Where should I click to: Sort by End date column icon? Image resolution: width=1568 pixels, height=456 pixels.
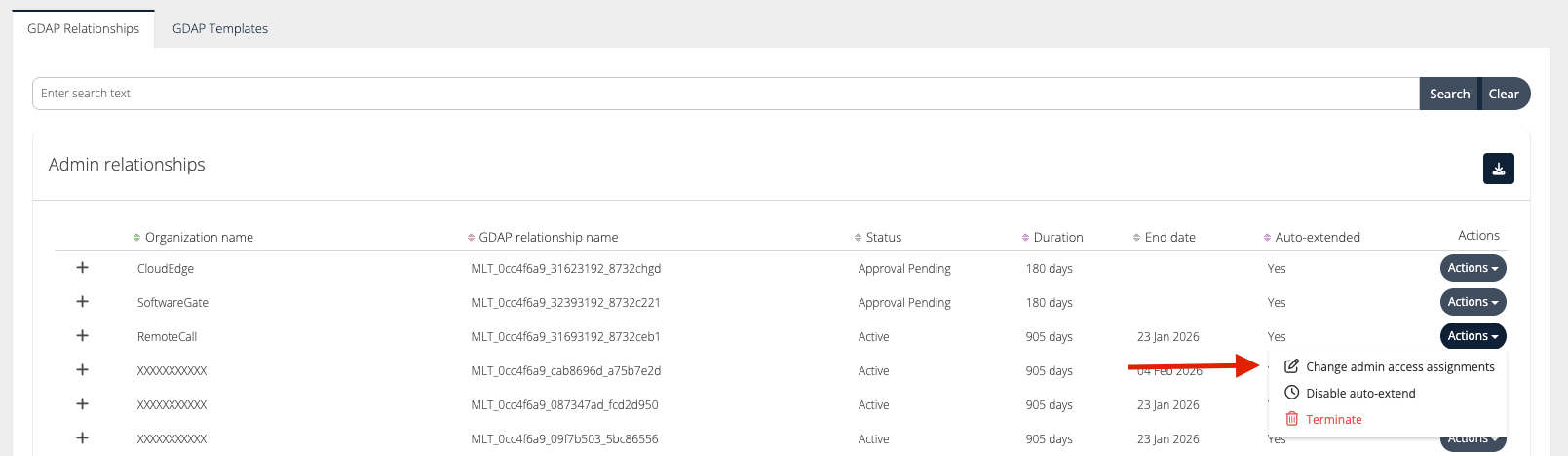click(x=1136, y=238)
